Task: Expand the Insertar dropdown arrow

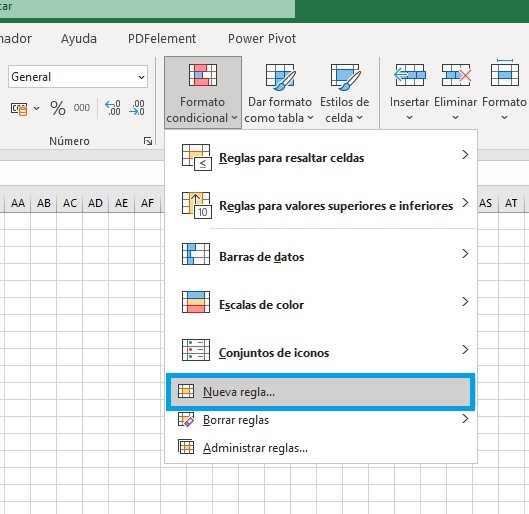Action: (409, 117)
